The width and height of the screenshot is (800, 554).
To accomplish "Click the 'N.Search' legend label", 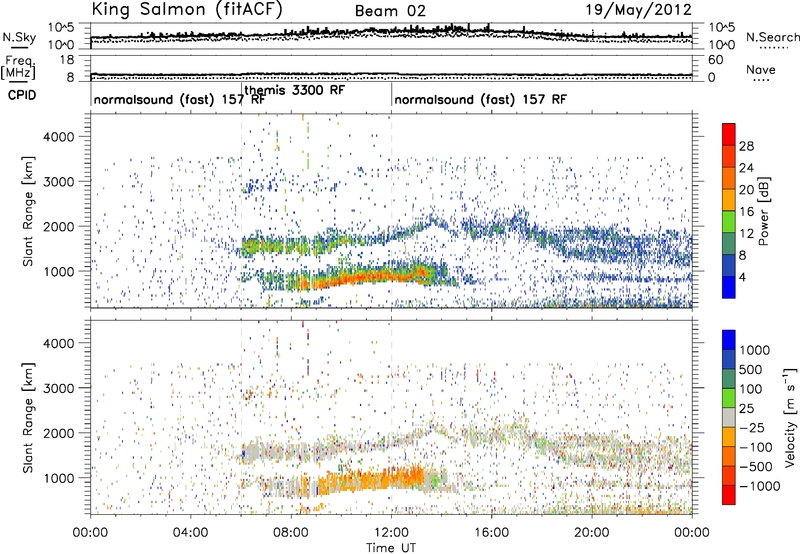I will pos(772,37).
